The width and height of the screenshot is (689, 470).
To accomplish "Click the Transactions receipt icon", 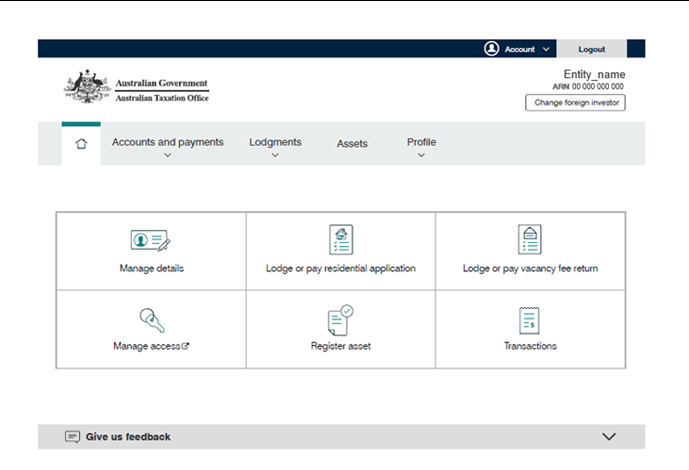I will coord(530,320).
